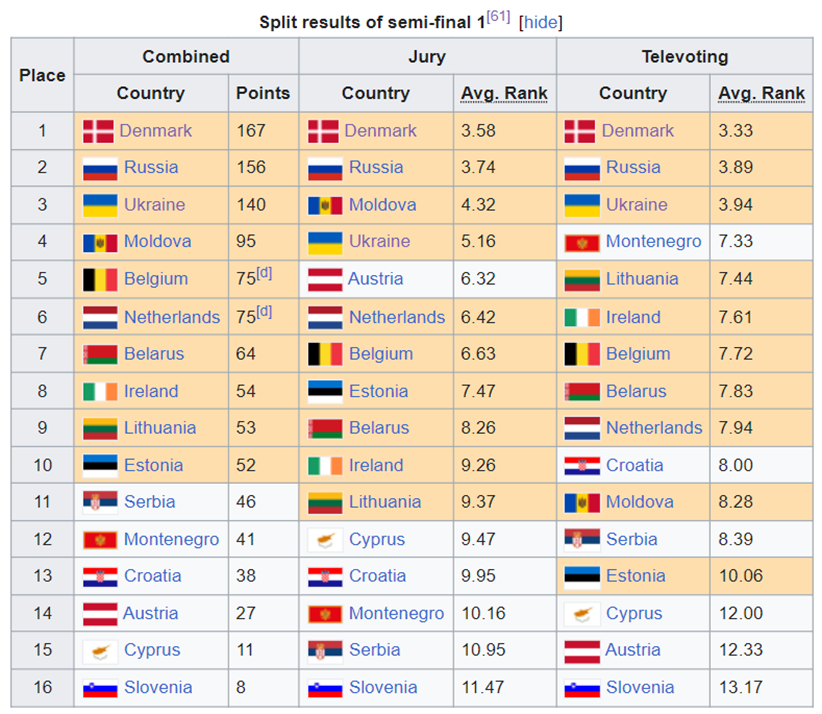The width and height of the screenshot is (822, 714).
Task: Open the Lithuania link in the Combined column
Action: 160,428
